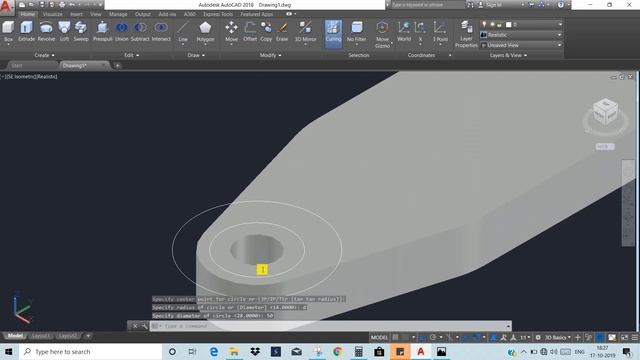Switch to the Model layout tab
This screenshot has height=360, width=640.
[16, 336]
